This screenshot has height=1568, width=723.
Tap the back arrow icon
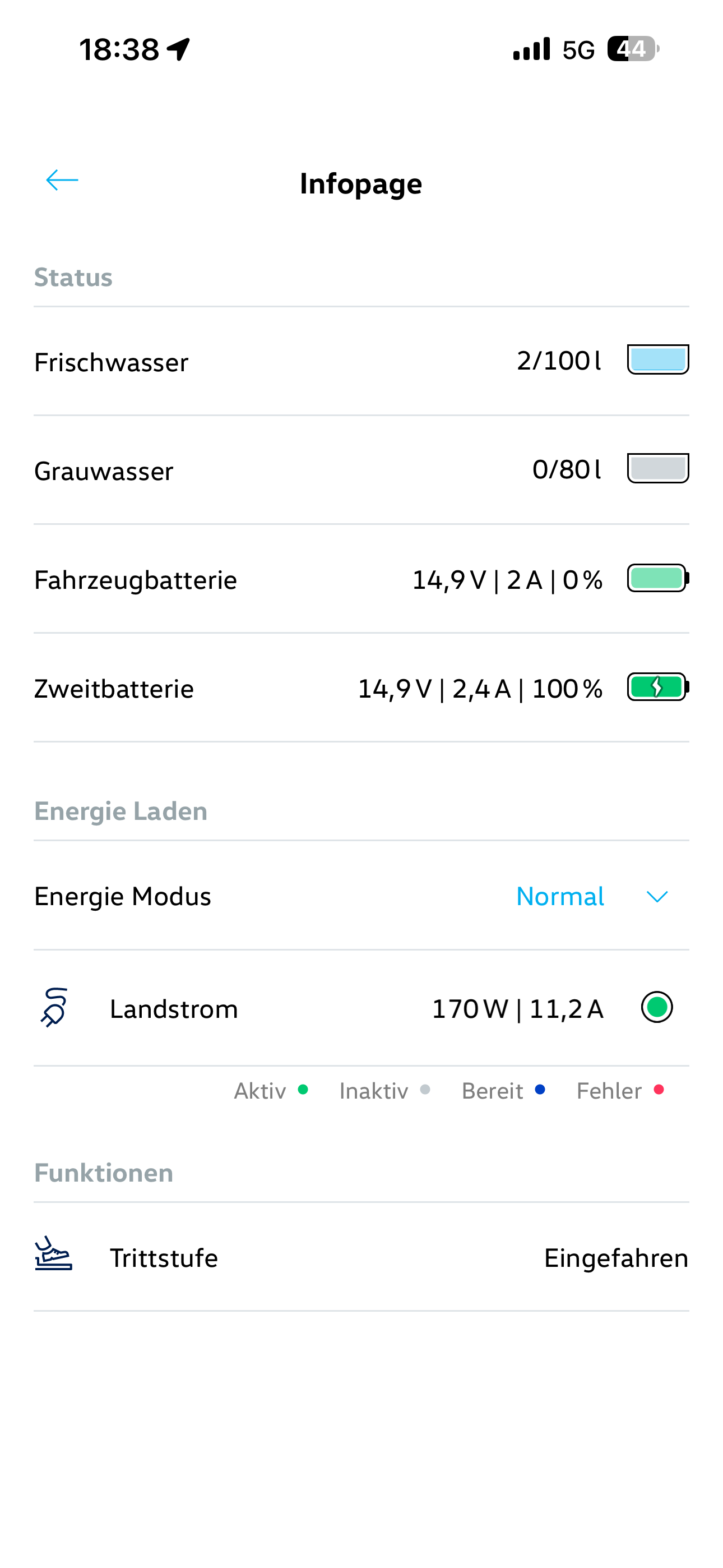[x=62, y=180]
